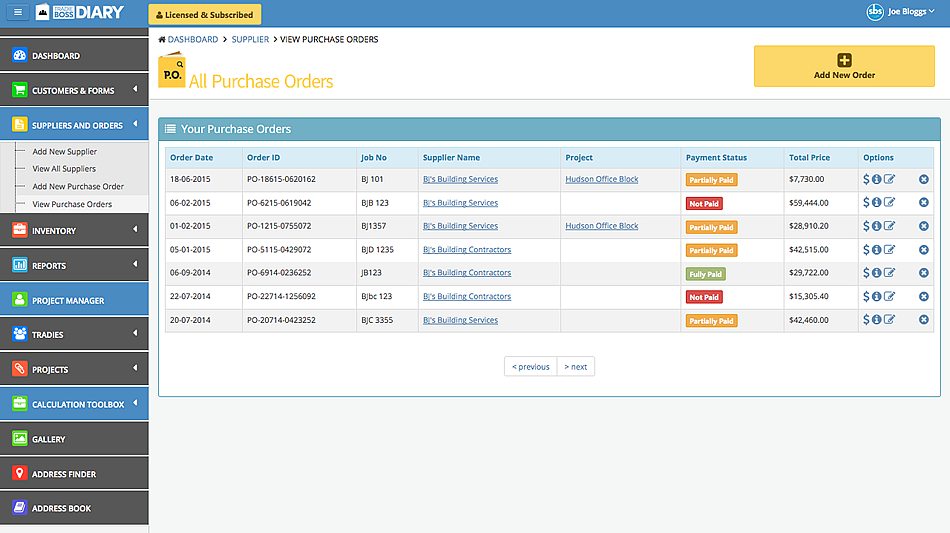
Task: Click the info icon for PO-1215-0755072
Action: coord(876,226)
